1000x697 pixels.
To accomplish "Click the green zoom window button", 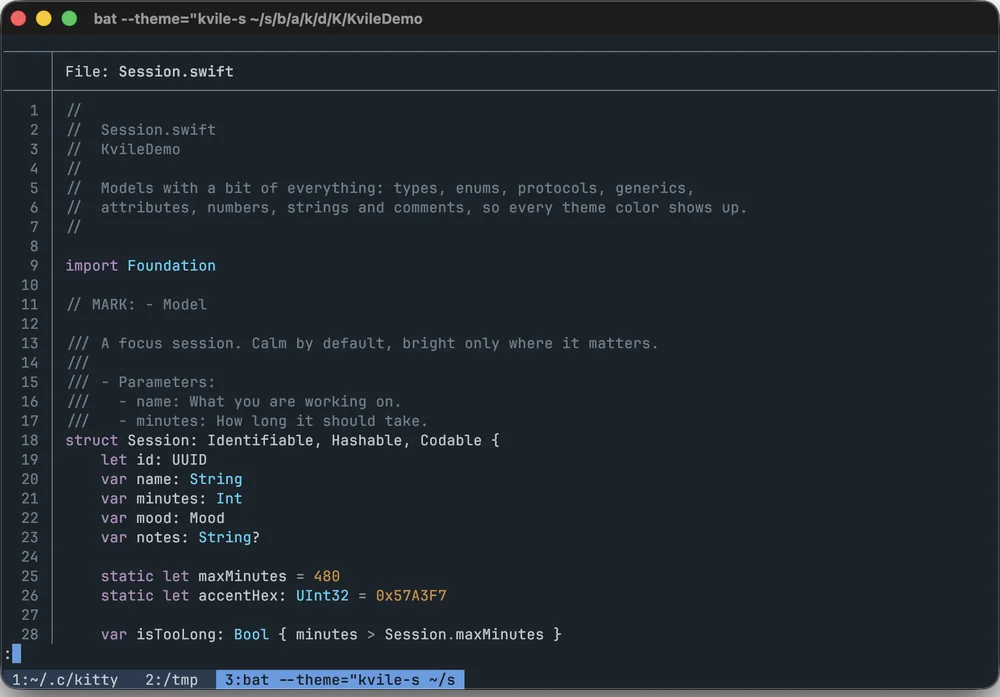I will coord(69,18).
